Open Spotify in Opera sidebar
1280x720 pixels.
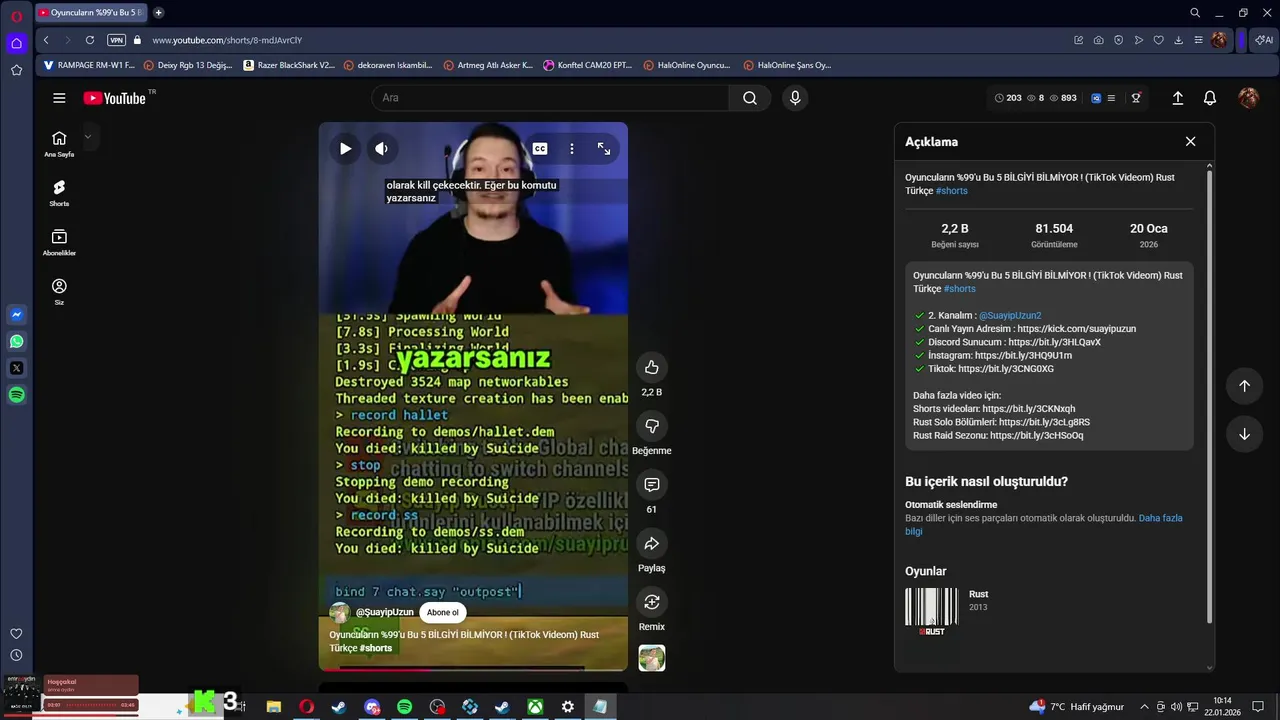coord(16,395)
